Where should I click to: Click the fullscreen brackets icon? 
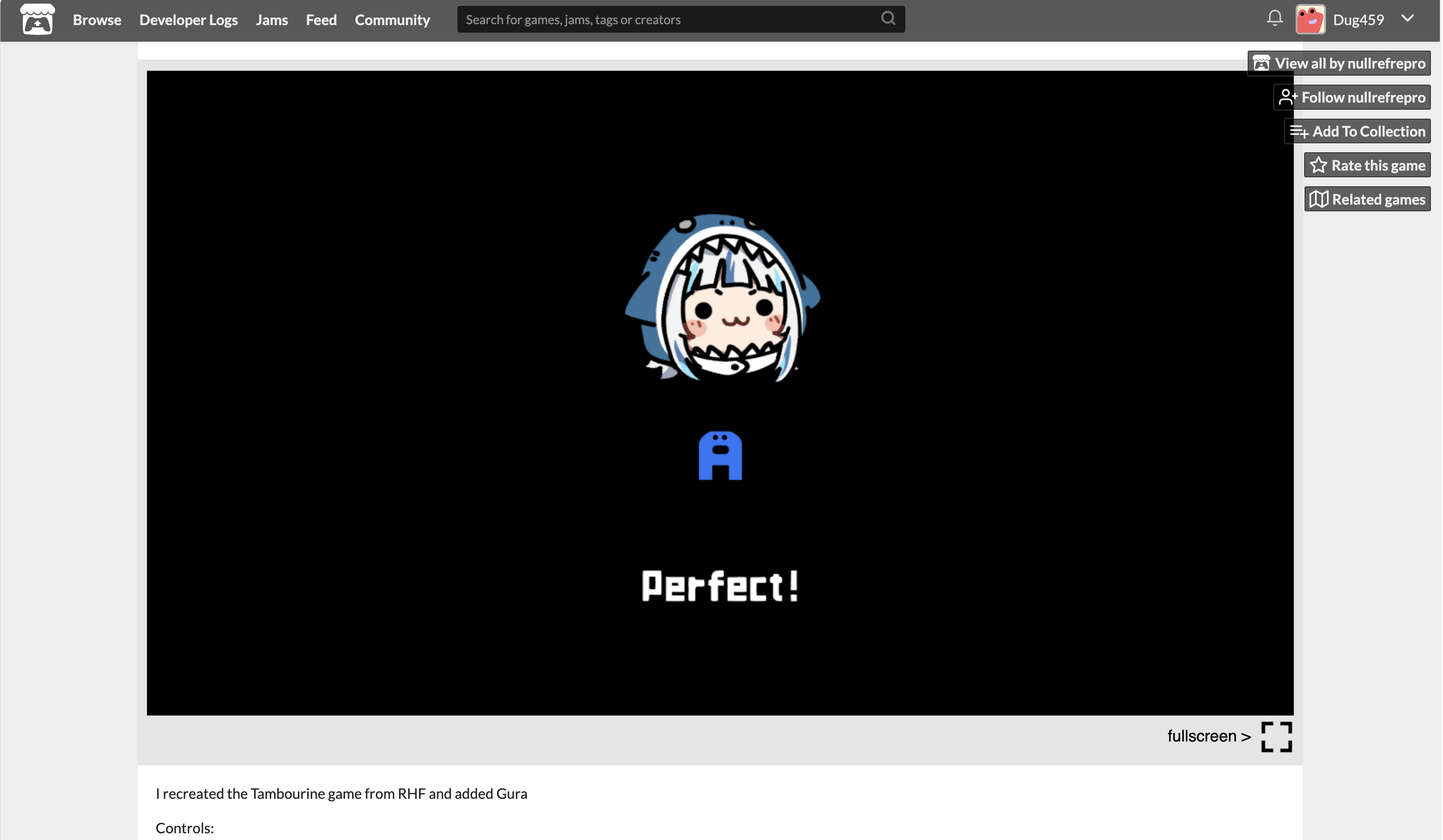pos(1276,737)
